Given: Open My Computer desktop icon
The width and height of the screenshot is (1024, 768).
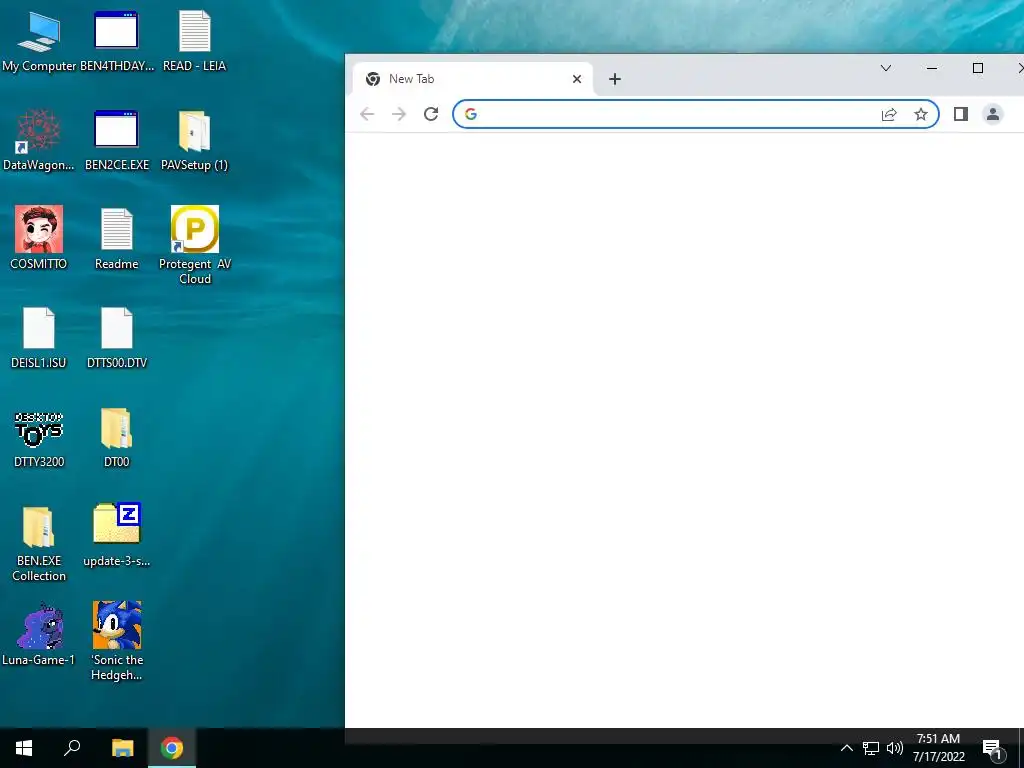Looking at the screenshot, I should (x=39, y=41).
